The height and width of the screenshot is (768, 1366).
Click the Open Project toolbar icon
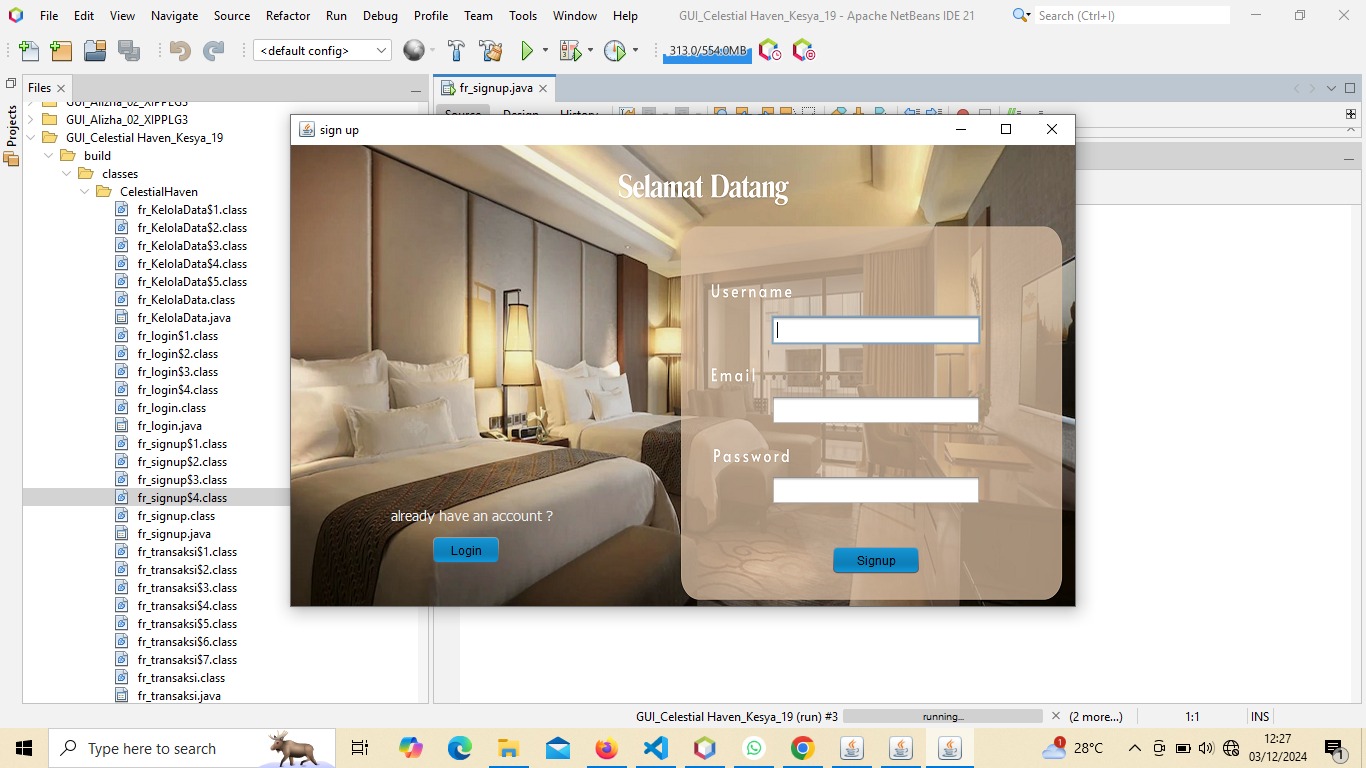[x=95, y=51]
